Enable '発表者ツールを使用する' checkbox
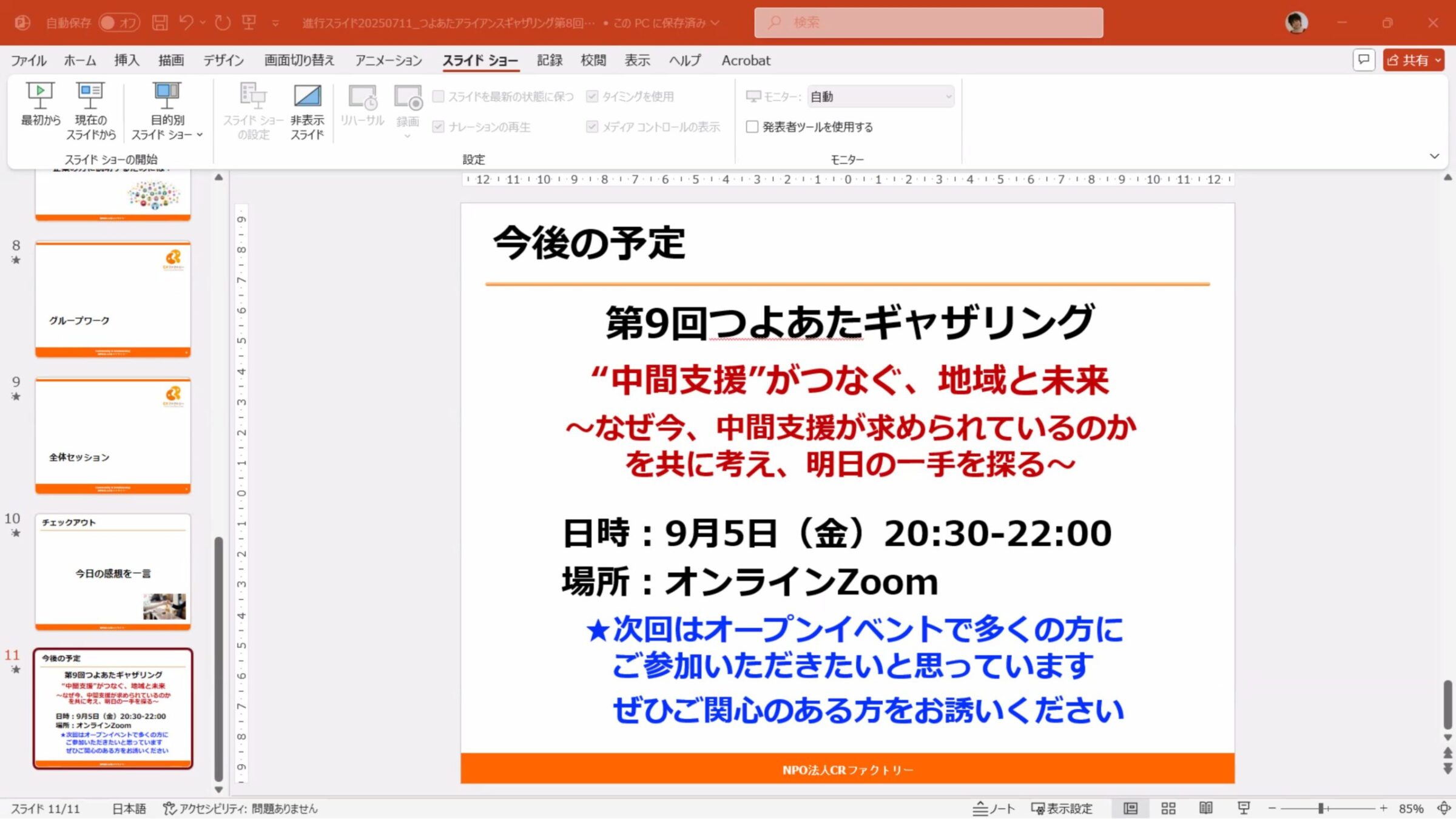The image size is (1456, 819). 752,127
